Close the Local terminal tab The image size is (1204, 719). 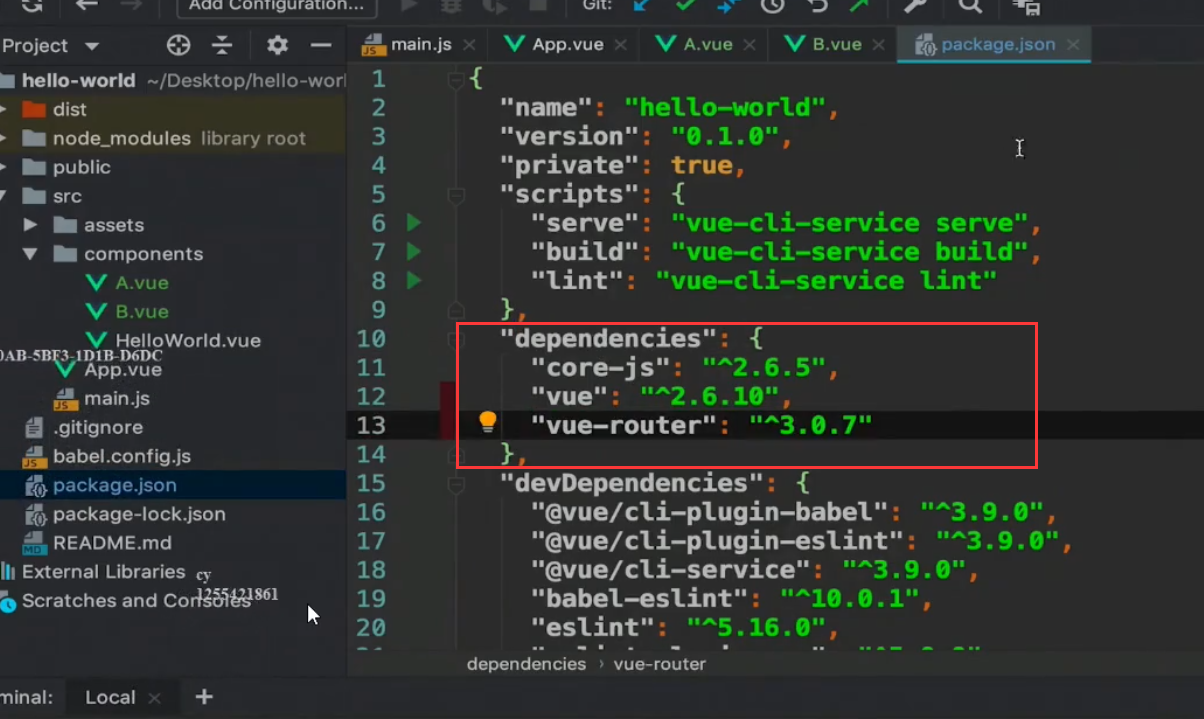154,697
